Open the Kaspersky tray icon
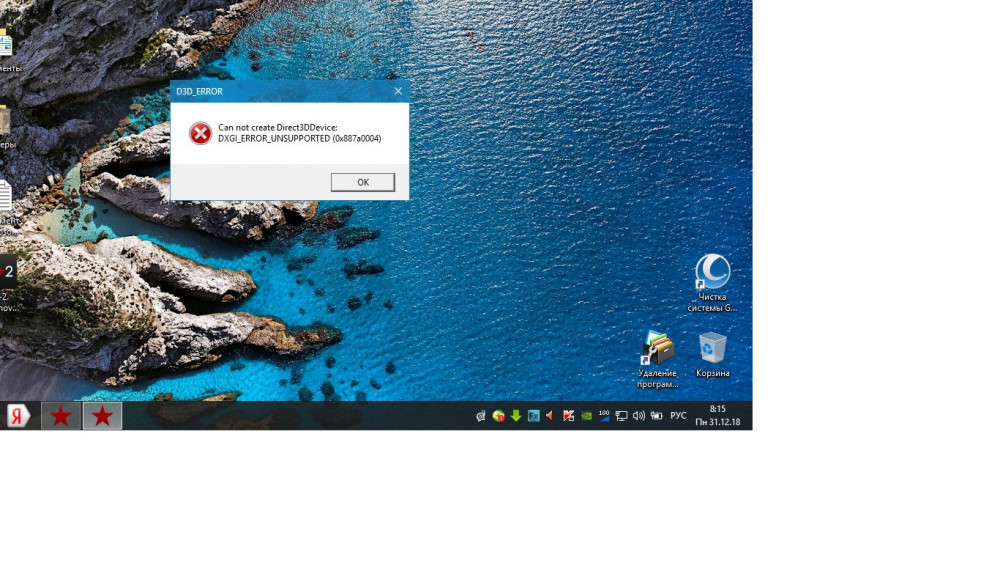The width and height of the screenshot is (1000, 563). tap(568, 416)
